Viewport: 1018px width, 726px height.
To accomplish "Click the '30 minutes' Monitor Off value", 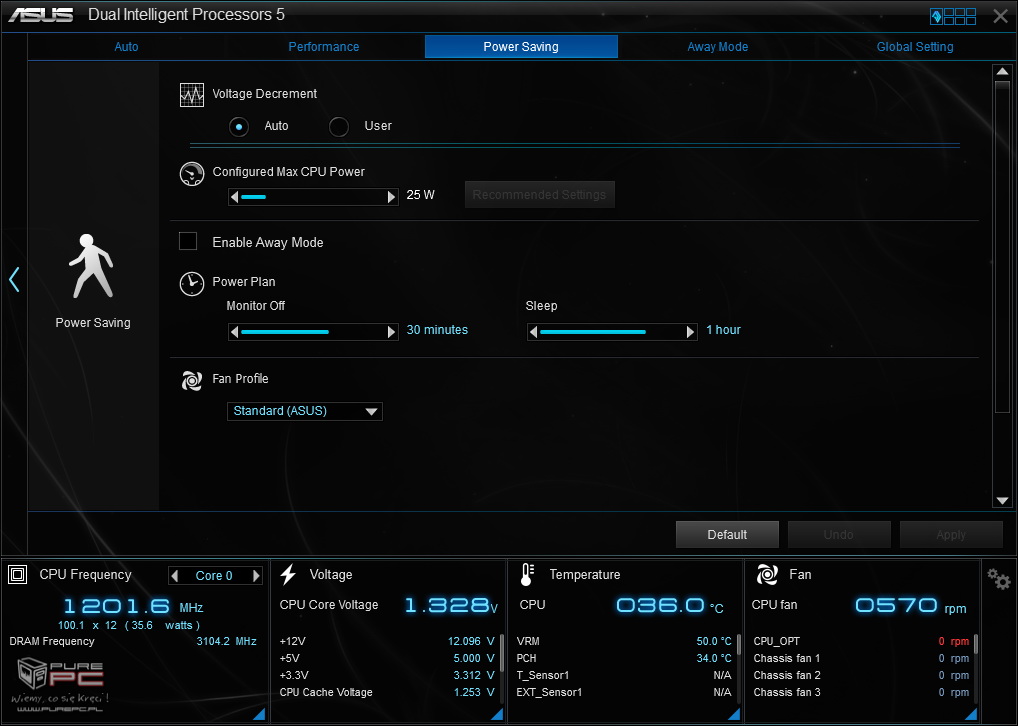I will click(x=437, y=330).
